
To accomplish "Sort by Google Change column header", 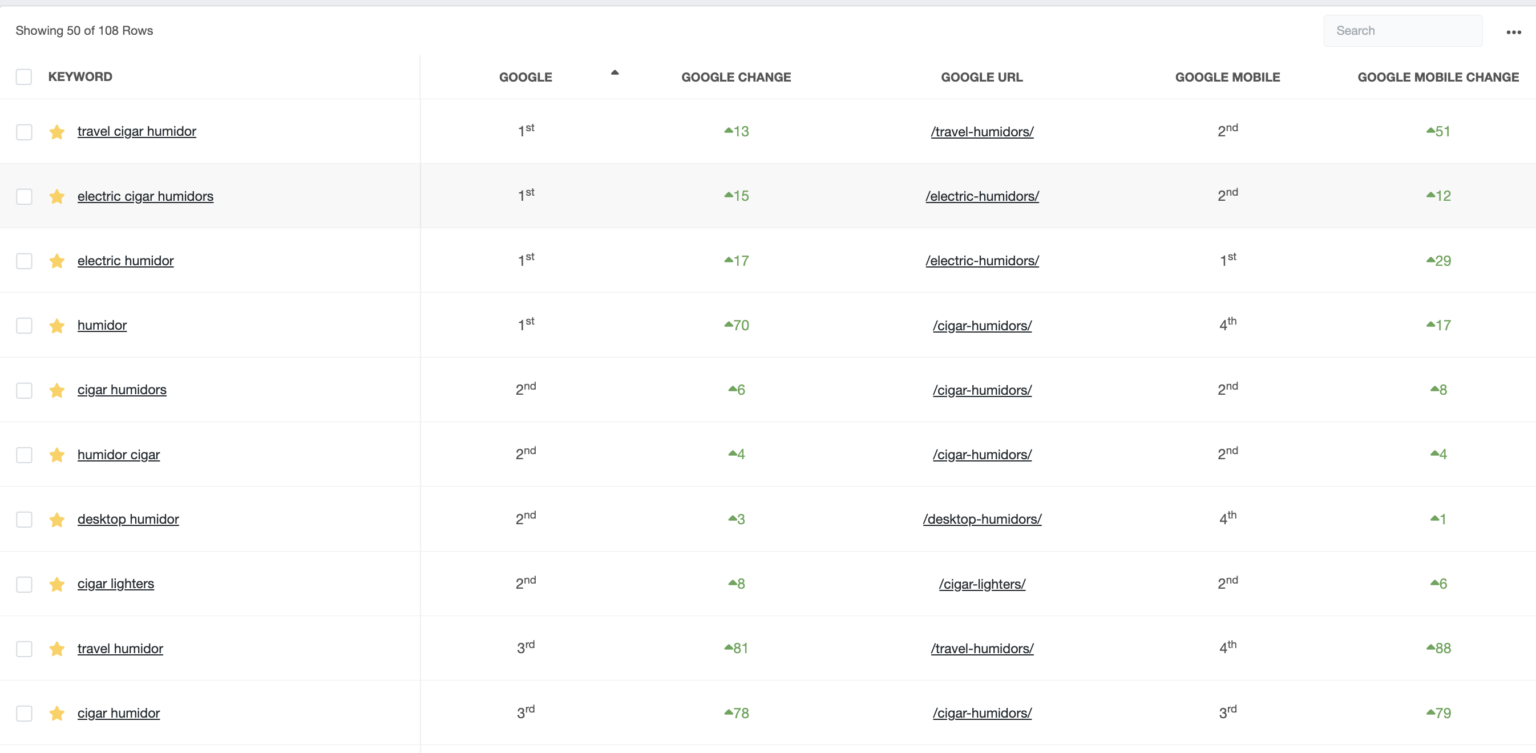I will click(x=736, y=77).
